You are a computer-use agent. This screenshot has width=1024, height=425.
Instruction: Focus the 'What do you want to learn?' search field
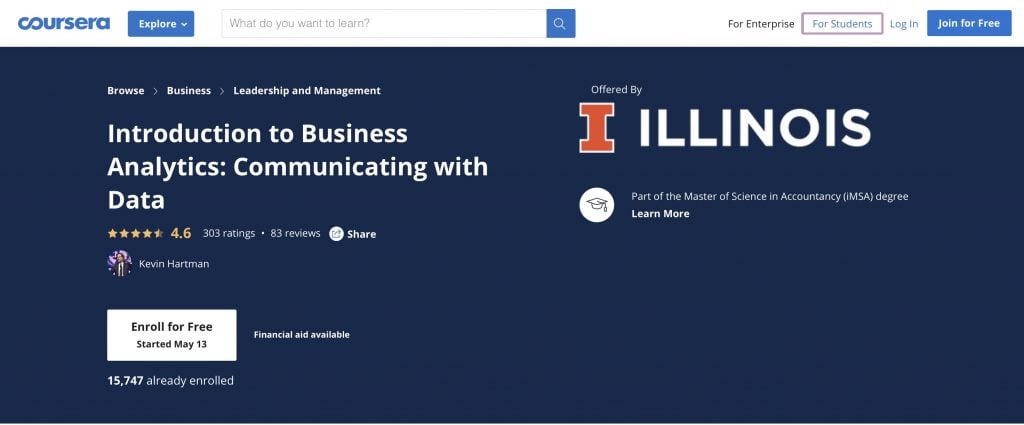point(384,24)
